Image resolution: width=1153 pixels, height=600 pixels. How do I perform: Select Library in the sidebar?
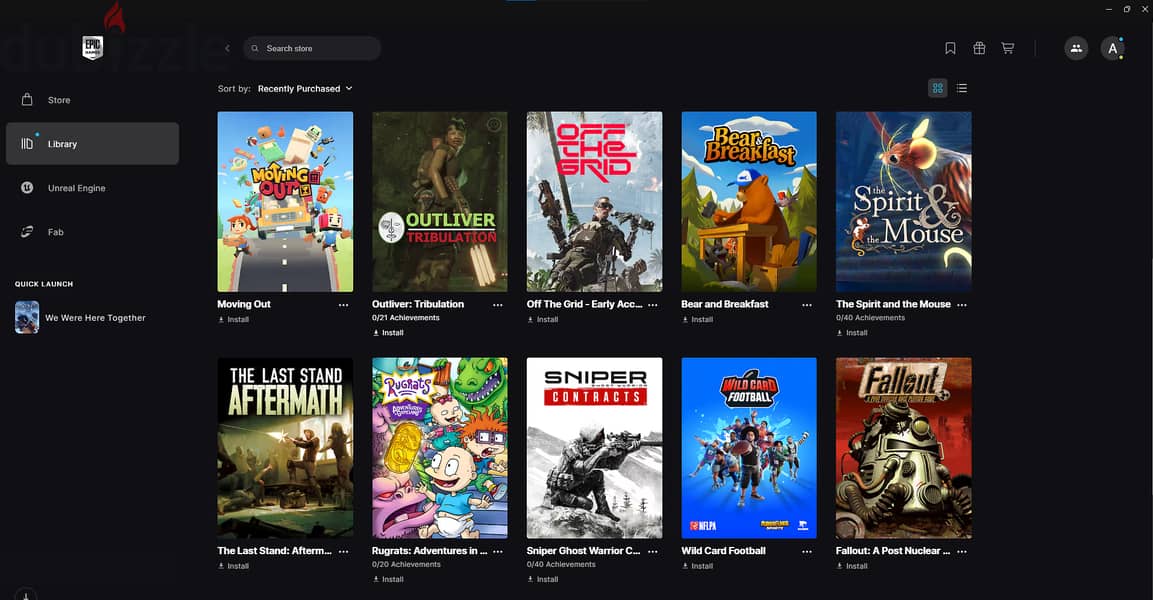[92, 143]
